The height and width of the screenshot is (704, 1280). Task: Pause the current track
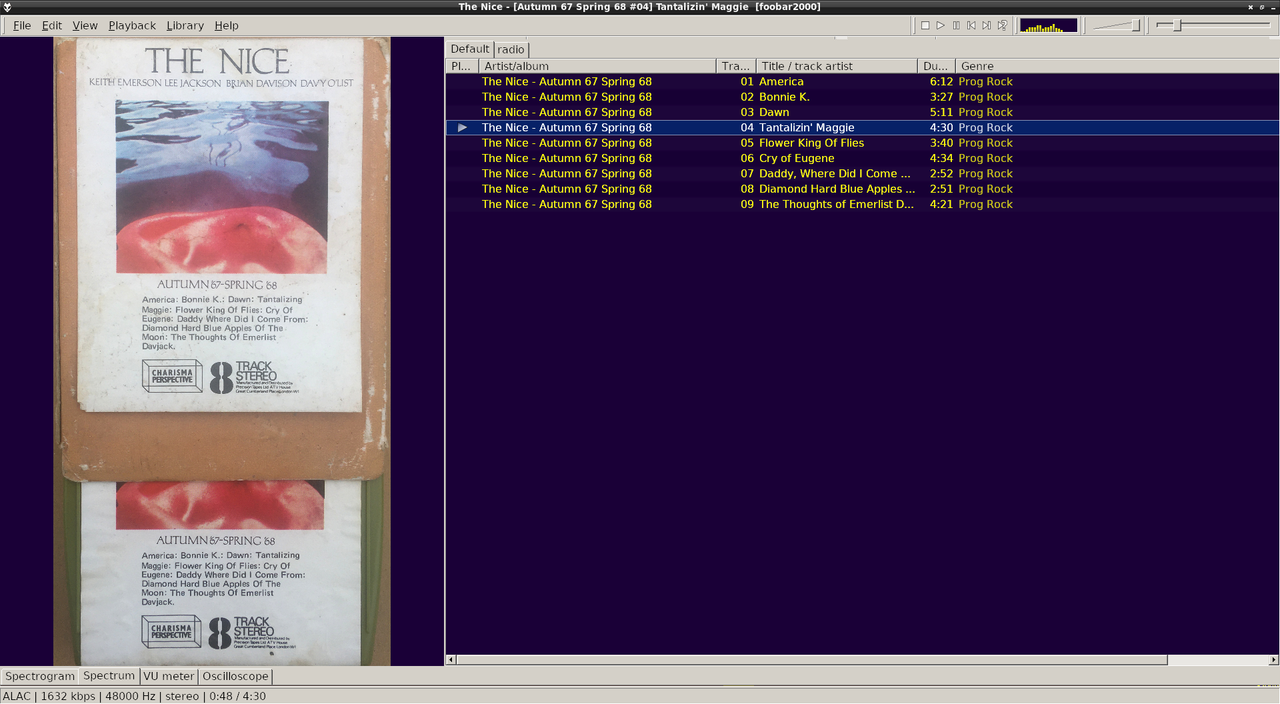pos(956,25)
